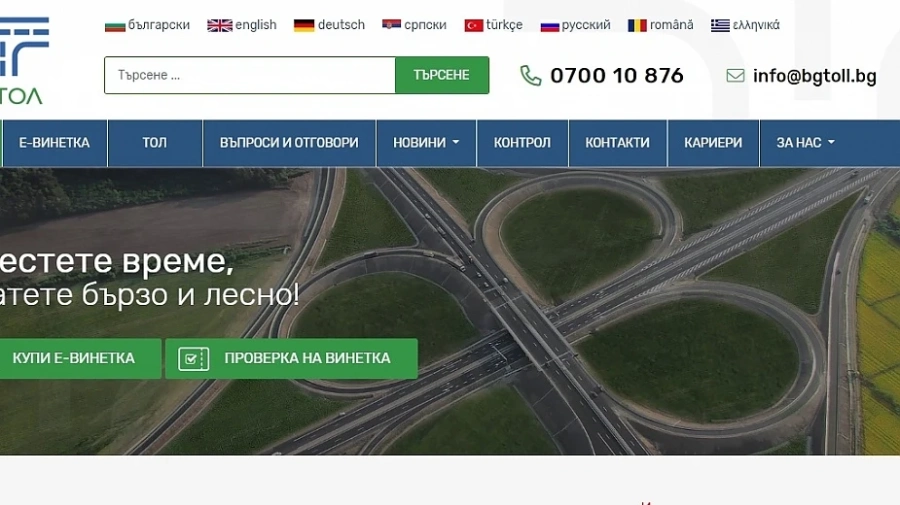Open ВЪПРОСИ И ОТГОВОРИ page
The height and width of the screenshot is (505, 900).
click(289, 143)
